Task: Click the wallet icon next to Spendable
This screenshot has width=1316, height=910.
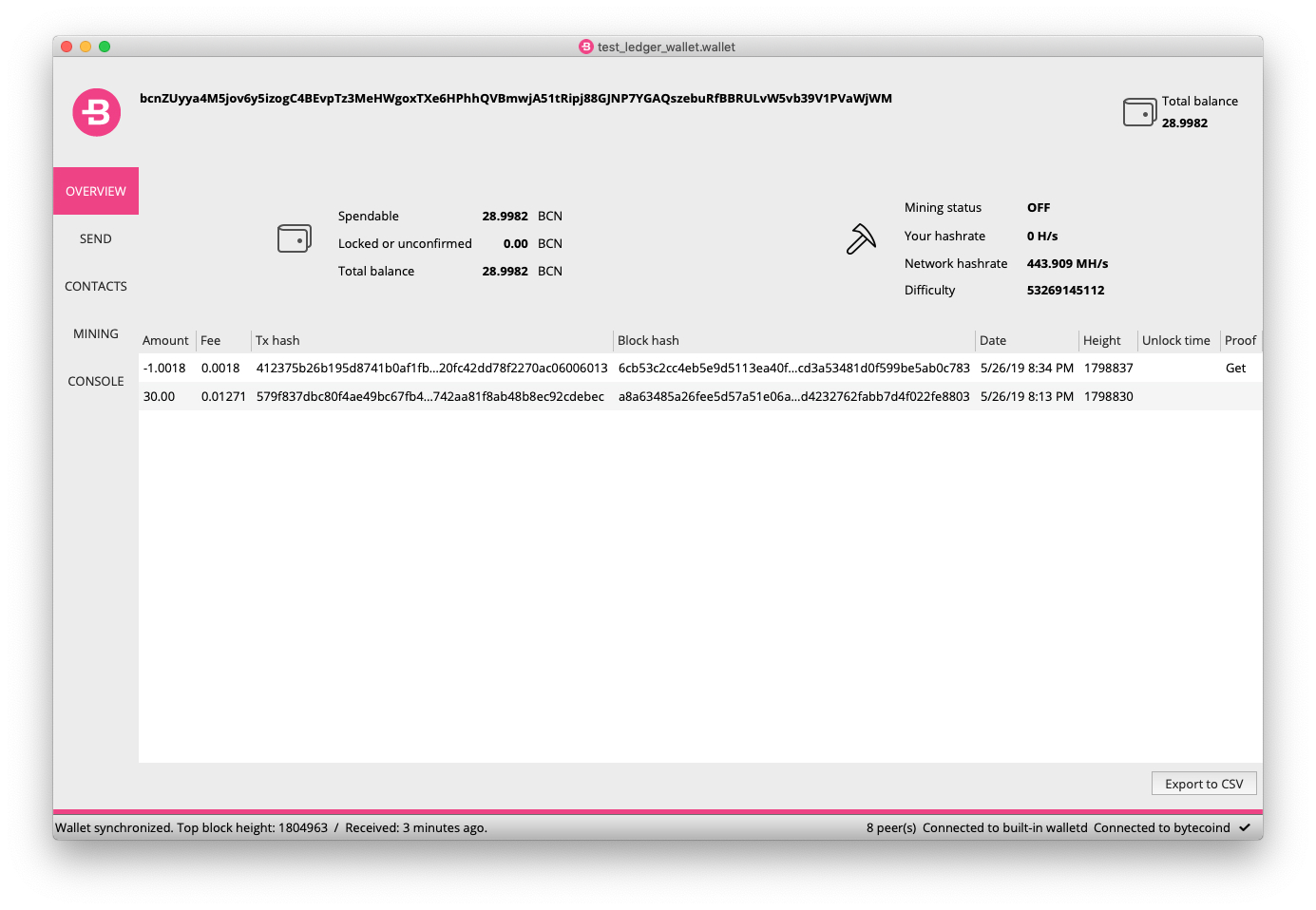Action: pyautogui.click(x=295, y=238)
